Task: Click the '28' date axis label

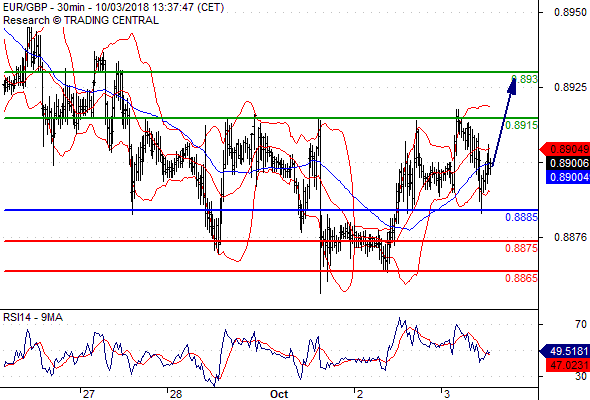Action: 176,394
